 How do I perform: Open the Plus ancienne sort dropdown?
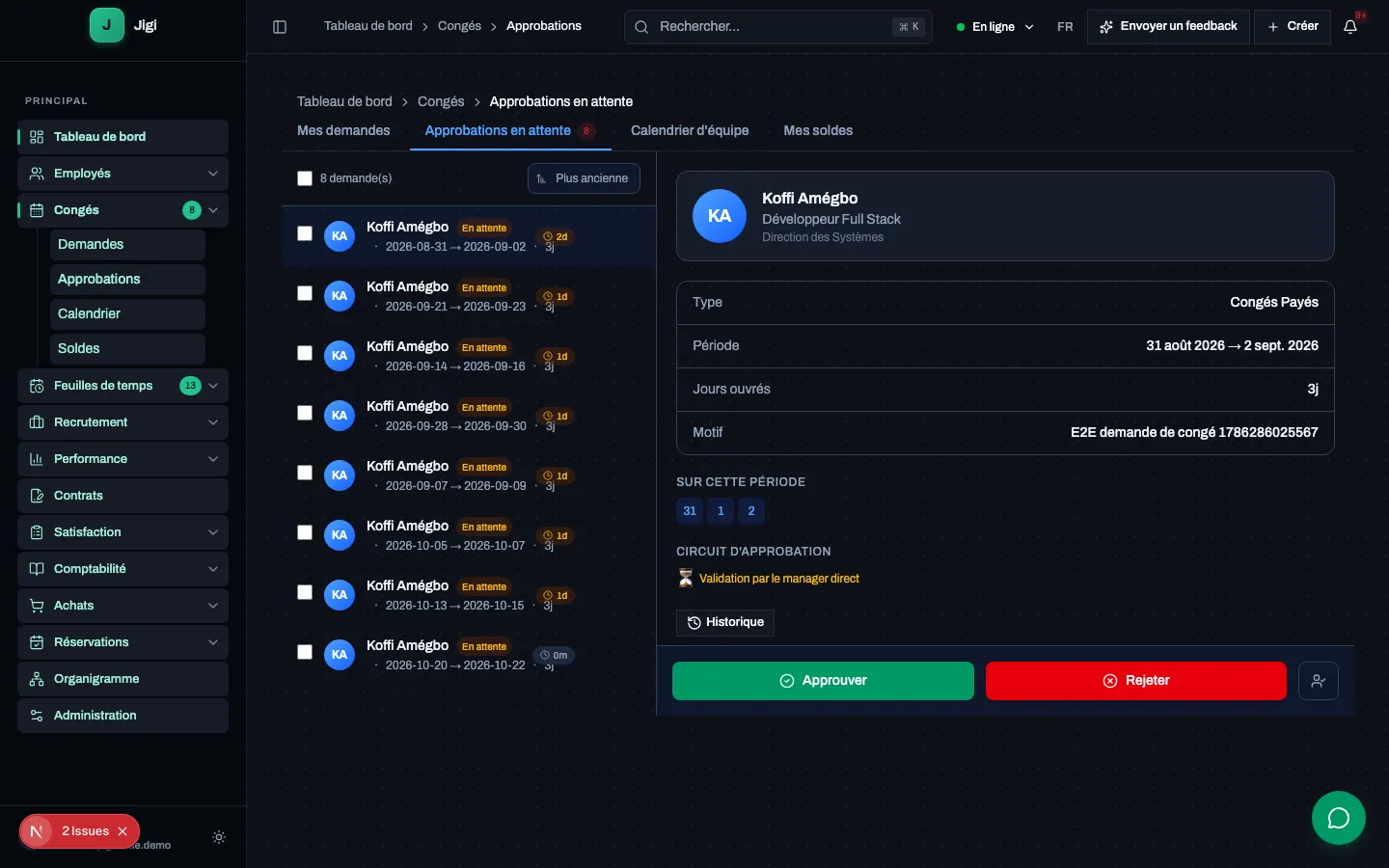(584, 178)
